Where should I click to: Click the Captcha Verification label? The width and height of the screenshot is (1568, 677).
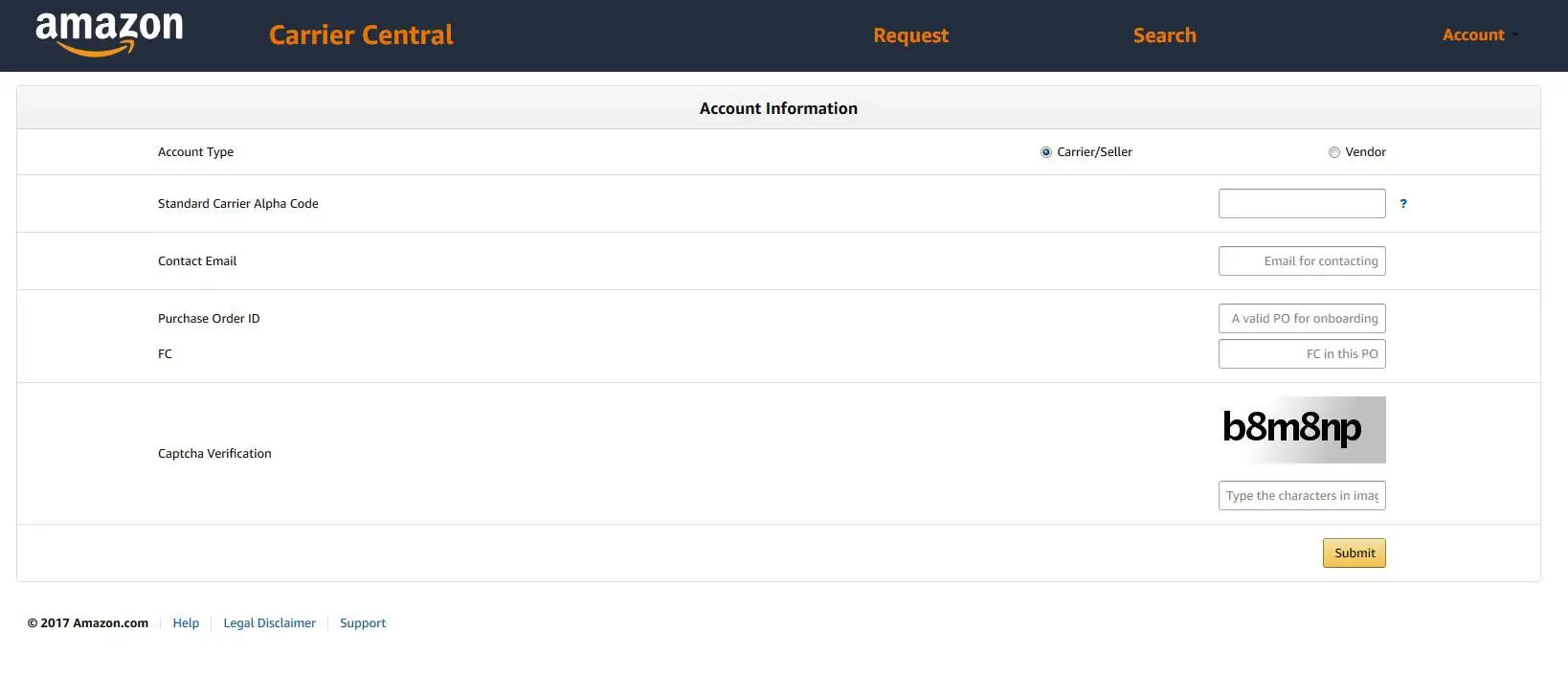[x=214, y=454]
